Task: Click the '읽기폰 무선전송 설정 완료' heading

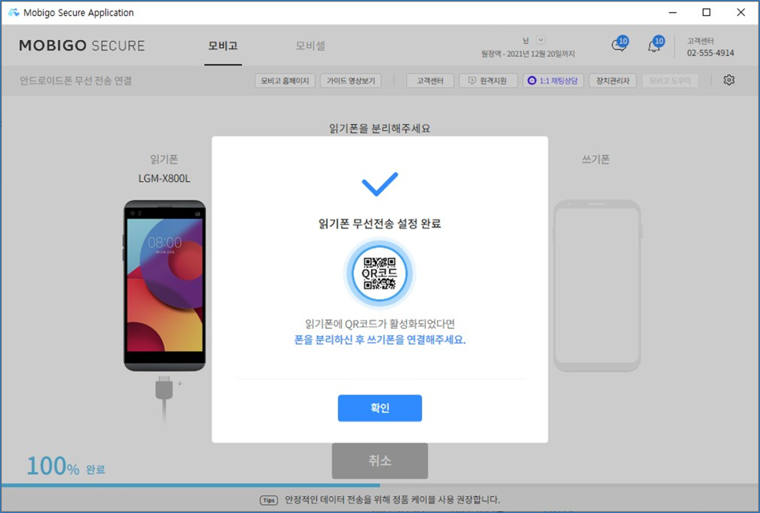Action: point(380,224)
